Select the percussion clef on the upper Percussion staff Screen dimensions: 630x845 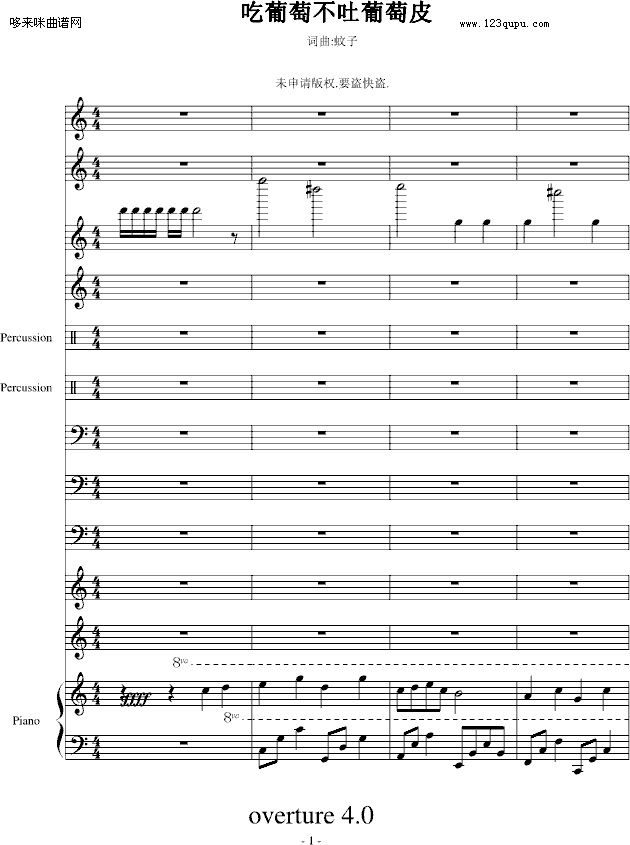click(x=79, y=338)
